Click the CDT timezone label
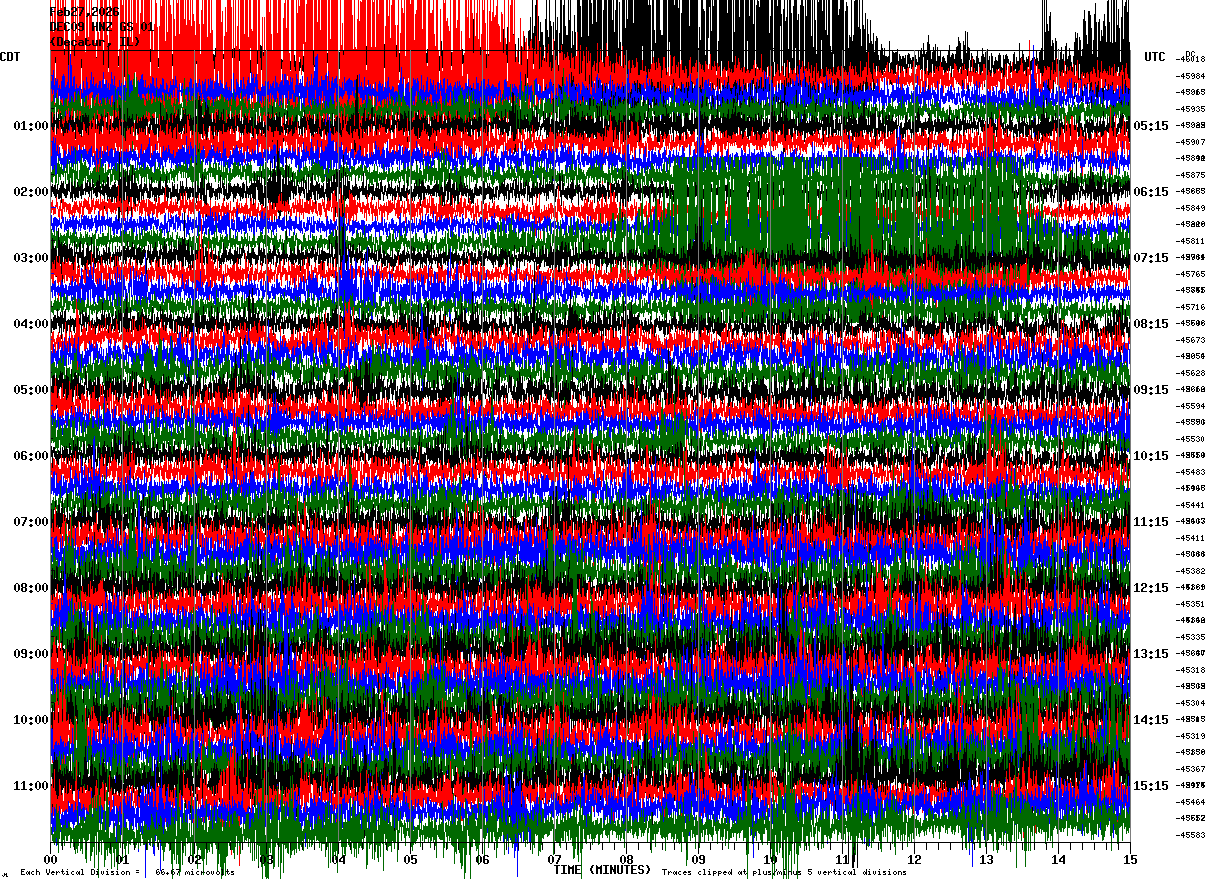Screen dimensions: 1210x886 coord(11,57)
